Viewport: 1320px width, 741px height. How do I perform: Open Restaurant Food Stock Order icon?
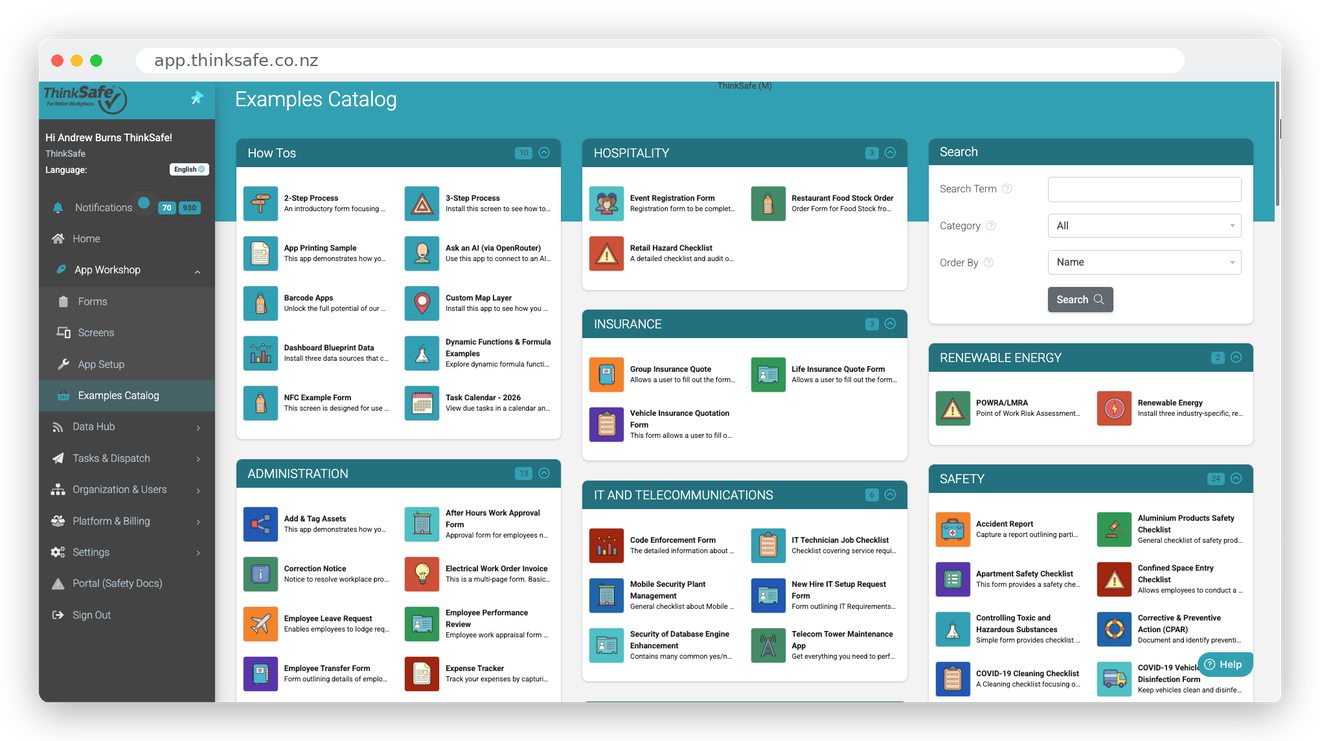768,204
